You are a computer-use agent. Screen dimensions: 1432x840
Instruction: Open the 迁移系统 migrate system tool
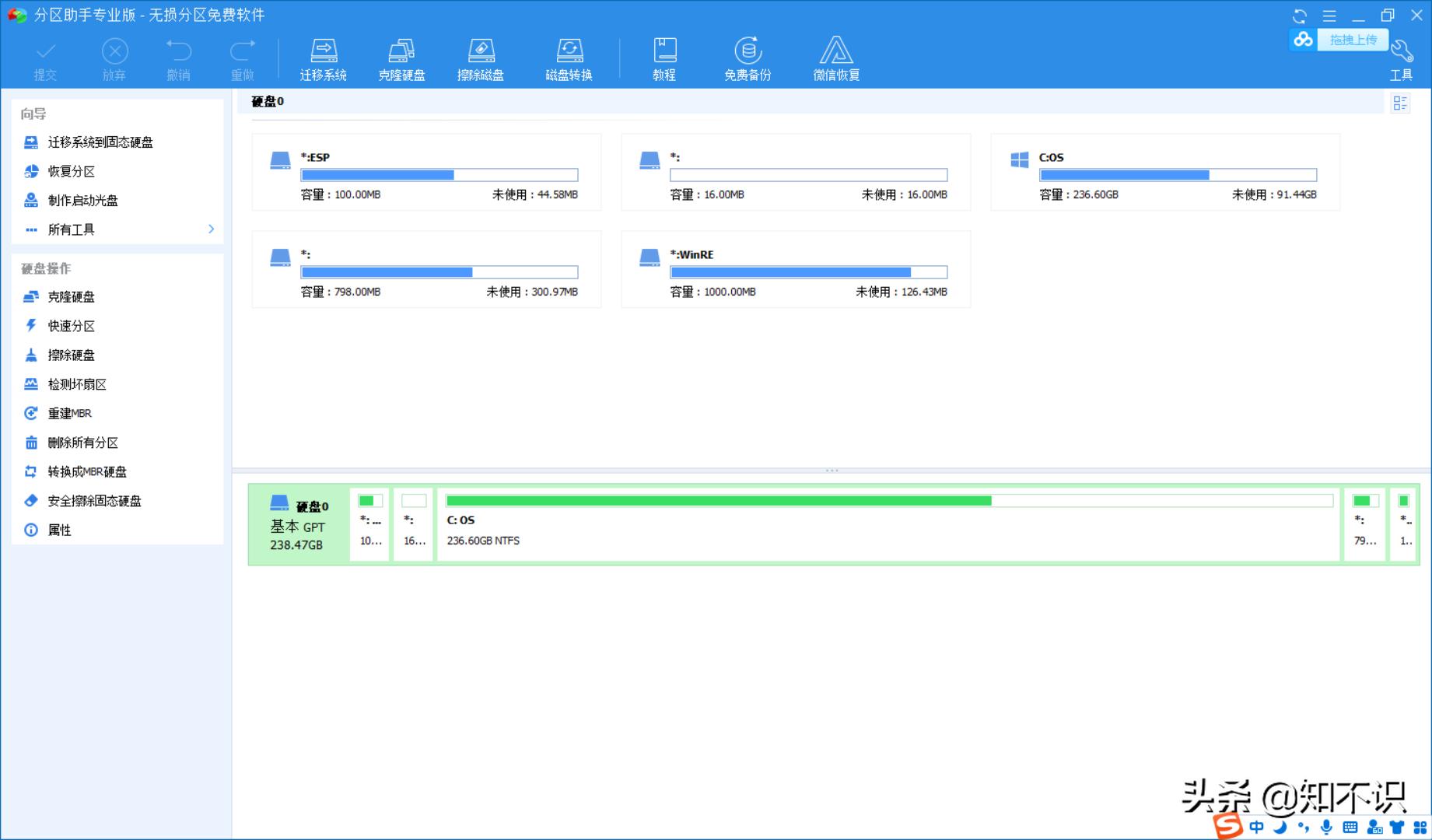(324, 60)
